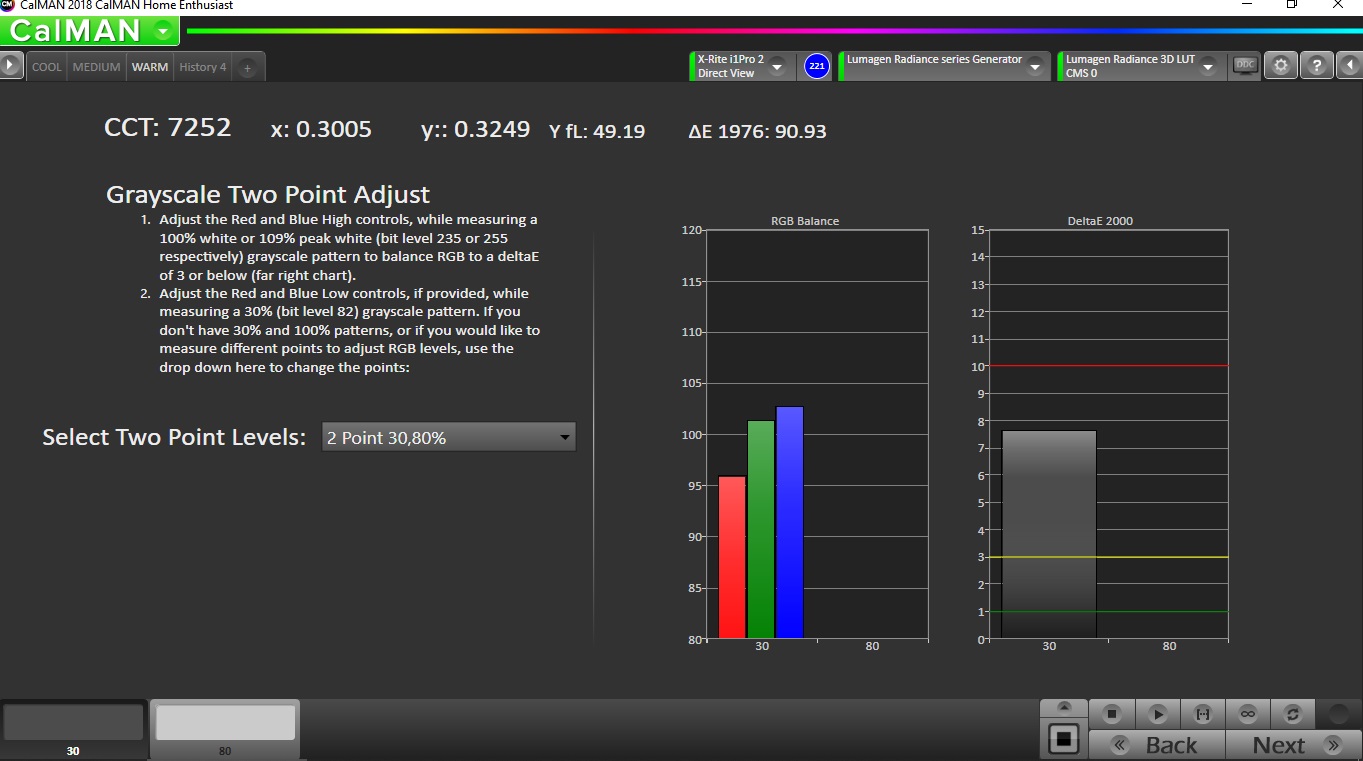Expand the left side panel arrow

[11, 66]
